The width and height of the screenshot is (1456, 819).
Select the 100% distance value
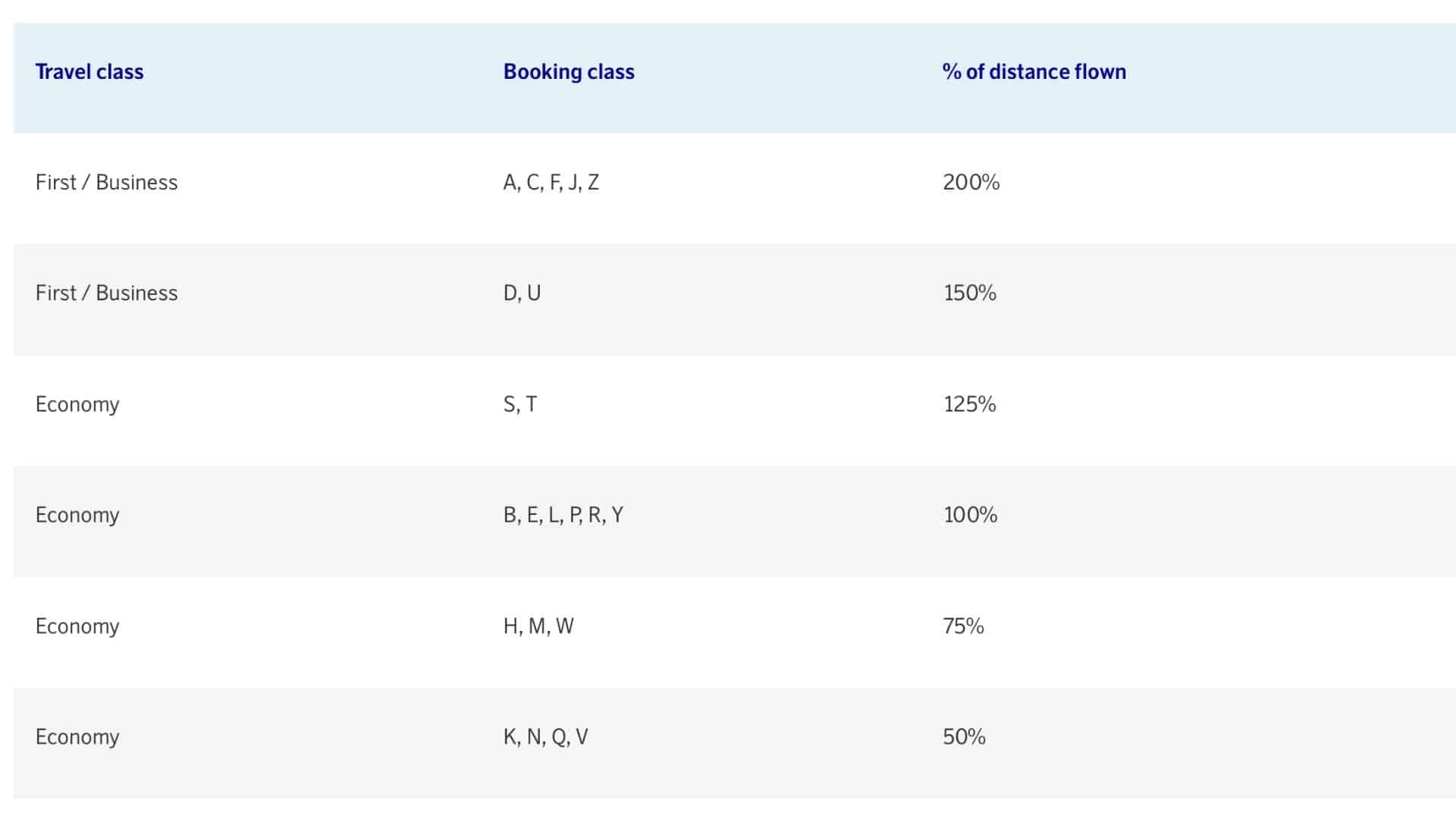(971, 515)
